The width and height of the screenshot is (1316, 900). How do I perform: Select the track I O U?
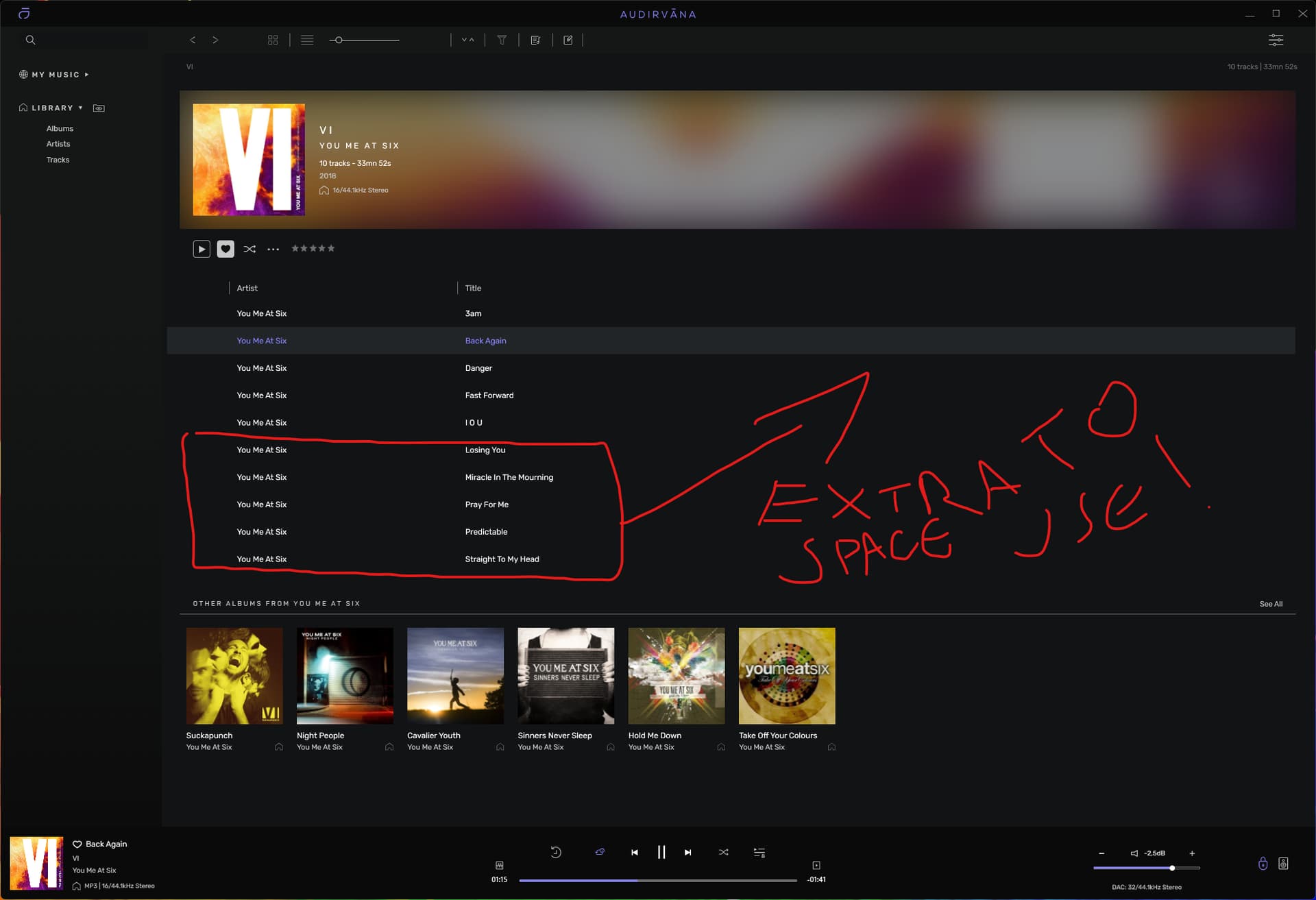(x=731, y=423)
